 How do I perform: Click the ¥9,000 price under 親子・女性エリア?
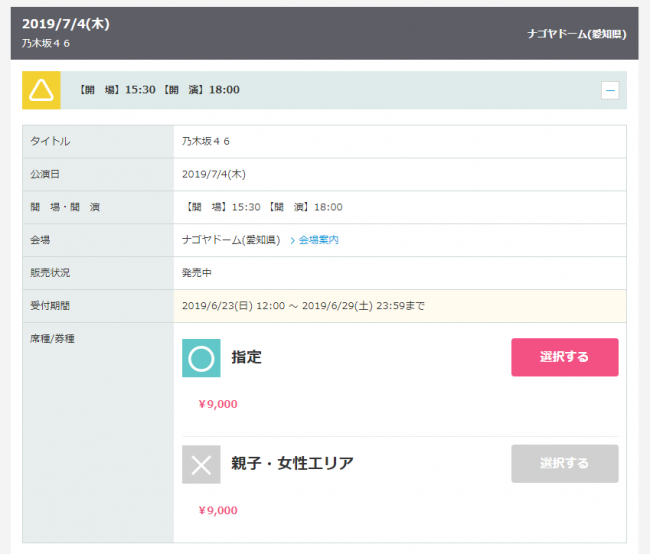[x=218, y=510]
